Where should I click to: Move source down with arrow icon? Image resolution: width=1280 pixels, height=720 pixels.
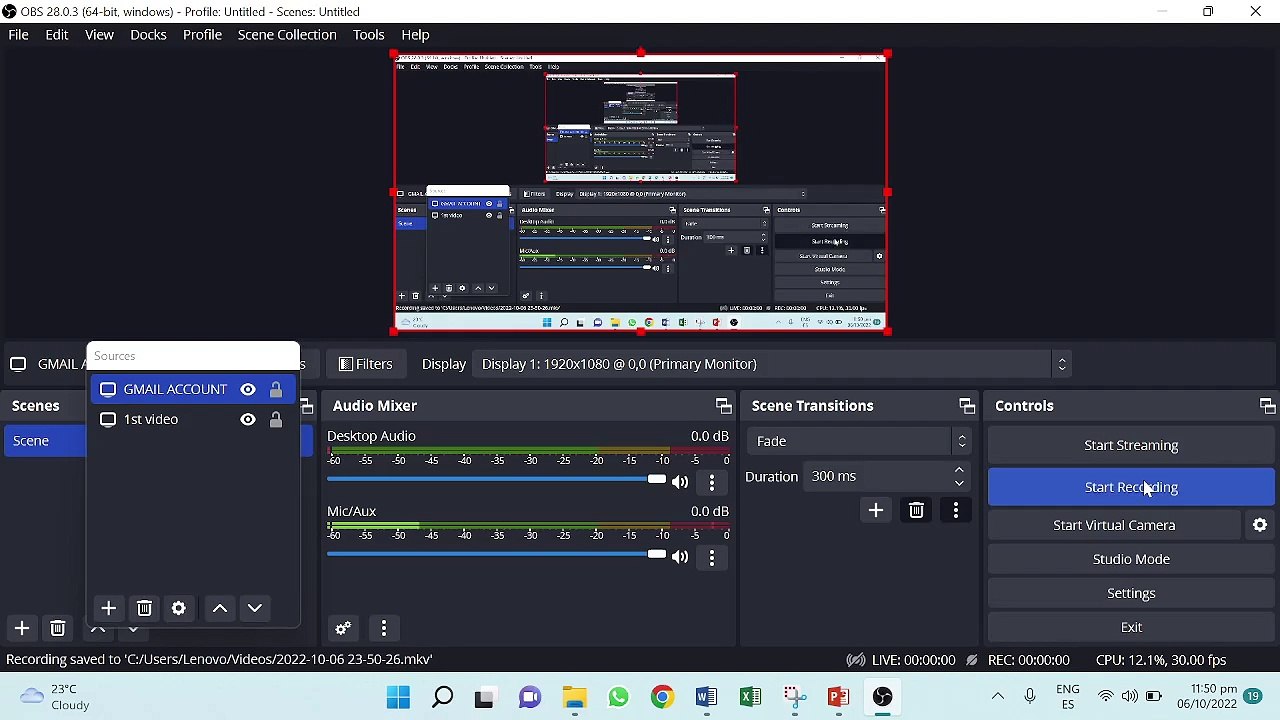click(255, 608)
